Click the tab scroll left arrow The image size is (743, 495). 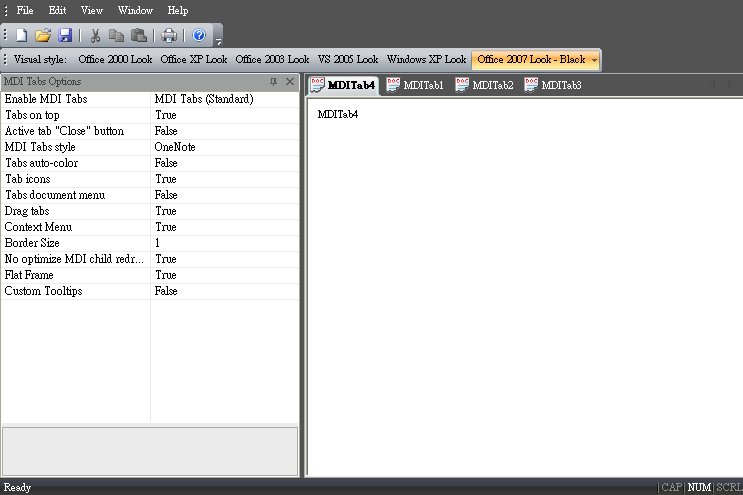click(713, 85)
